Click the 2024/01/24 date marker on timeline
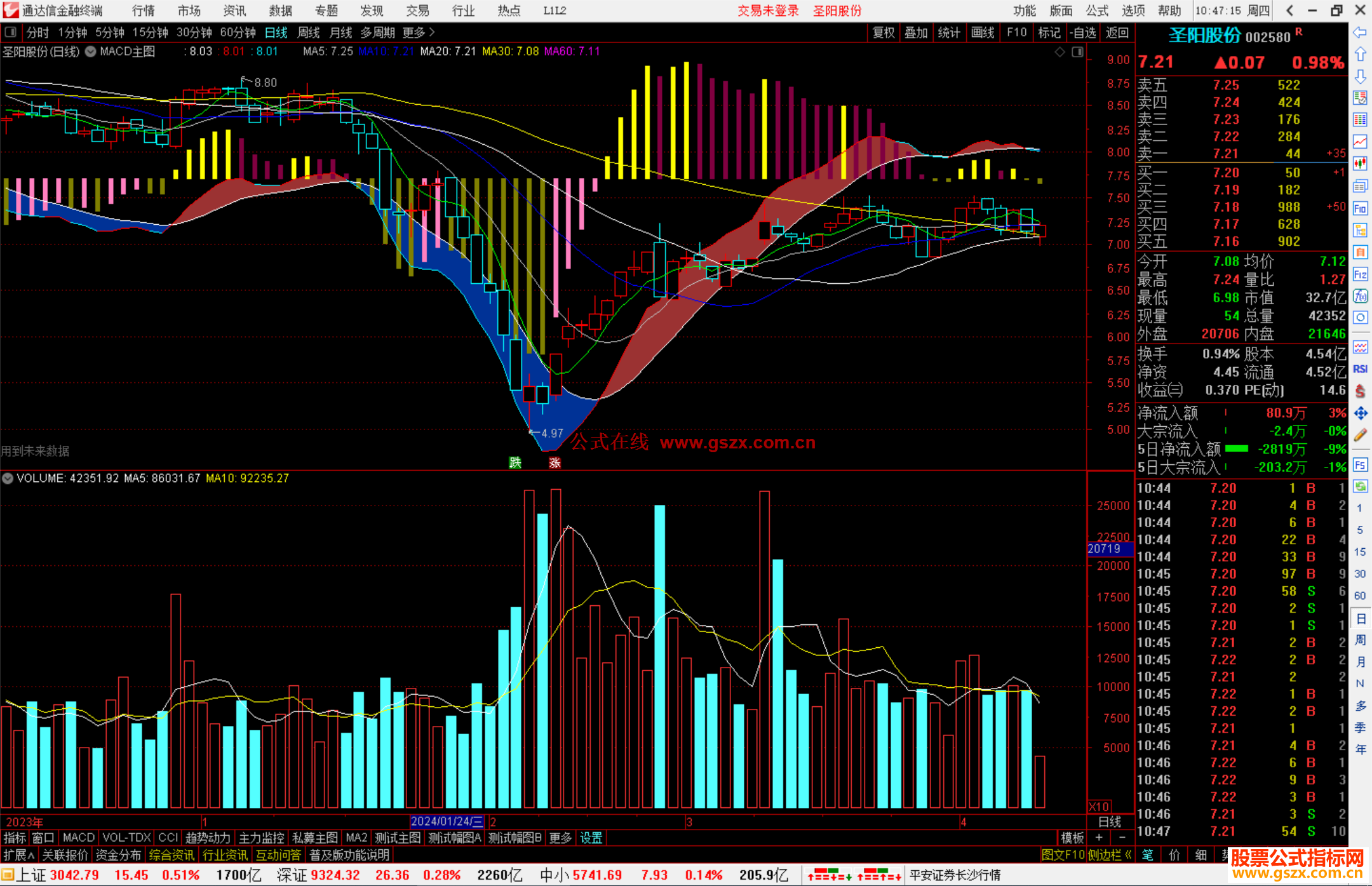Image resolution: width=1372 pixels, height=886 pixels. point(447,821)
